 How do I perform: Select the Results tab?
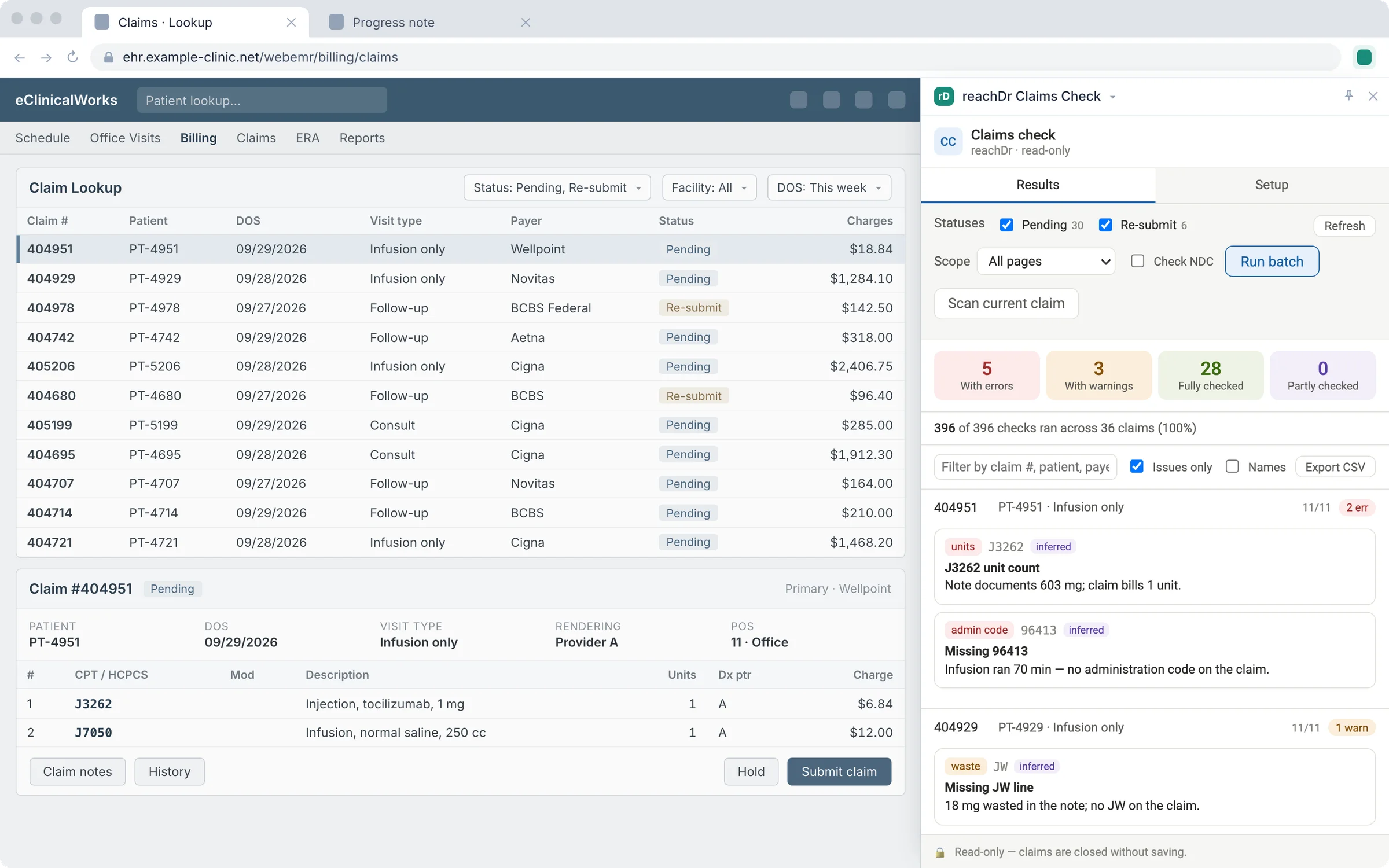click(1038, 185)
